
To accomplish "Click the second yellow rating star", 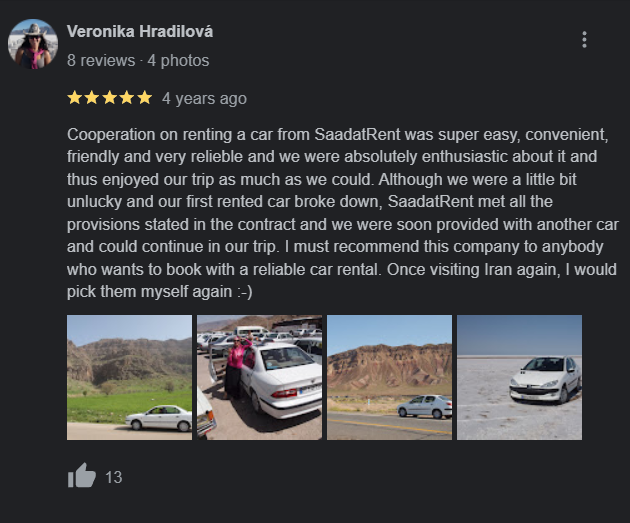I will point(92,98).
